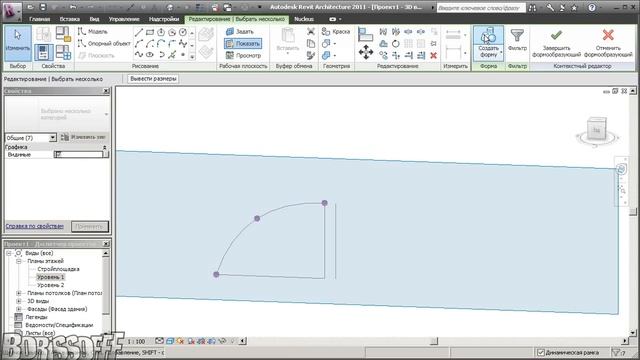The image size is (640, 360).
Task: Click the red X Delete tool
Action: coord(433,55)
